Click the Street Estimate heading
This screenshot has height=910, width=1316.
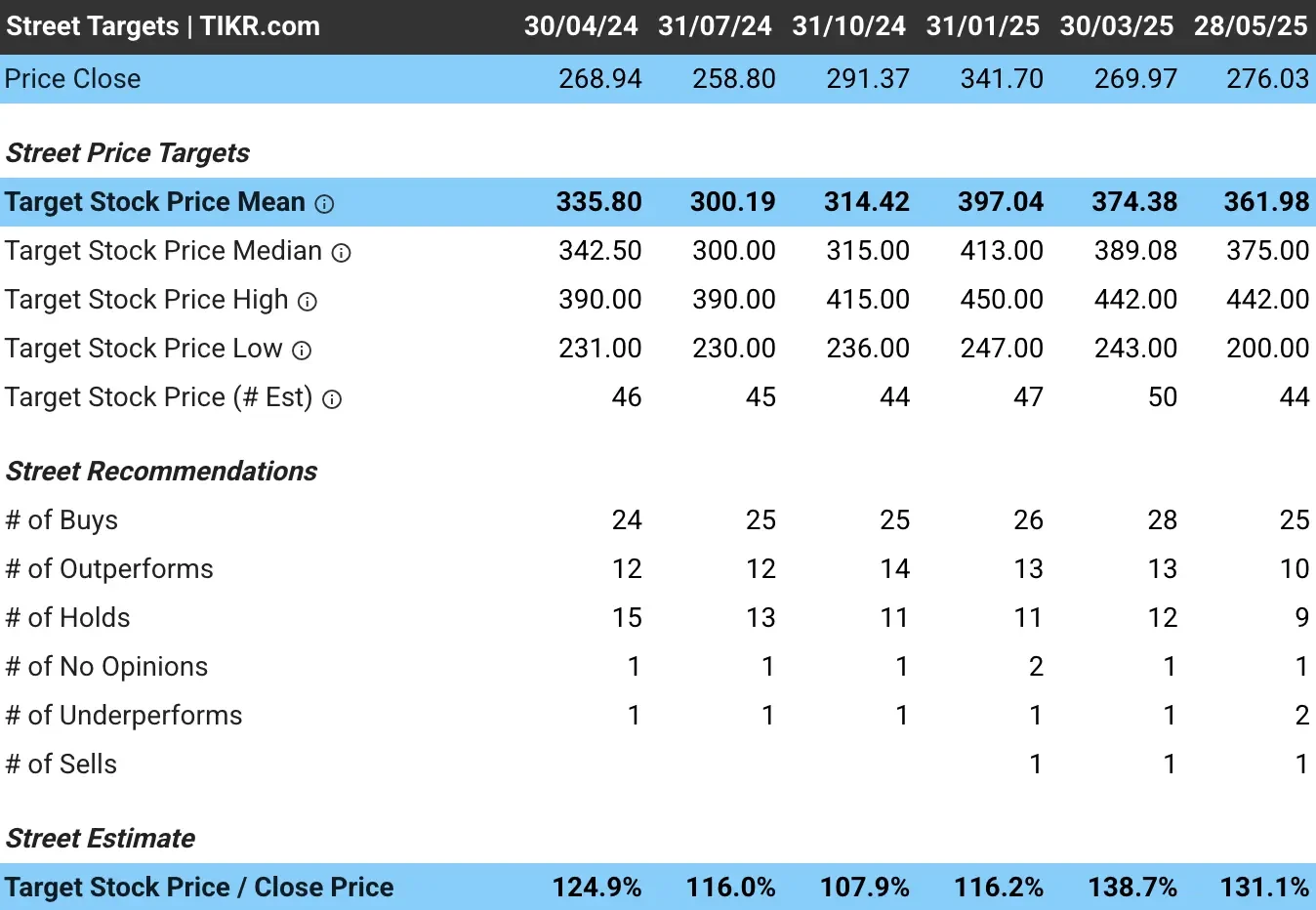101,839
